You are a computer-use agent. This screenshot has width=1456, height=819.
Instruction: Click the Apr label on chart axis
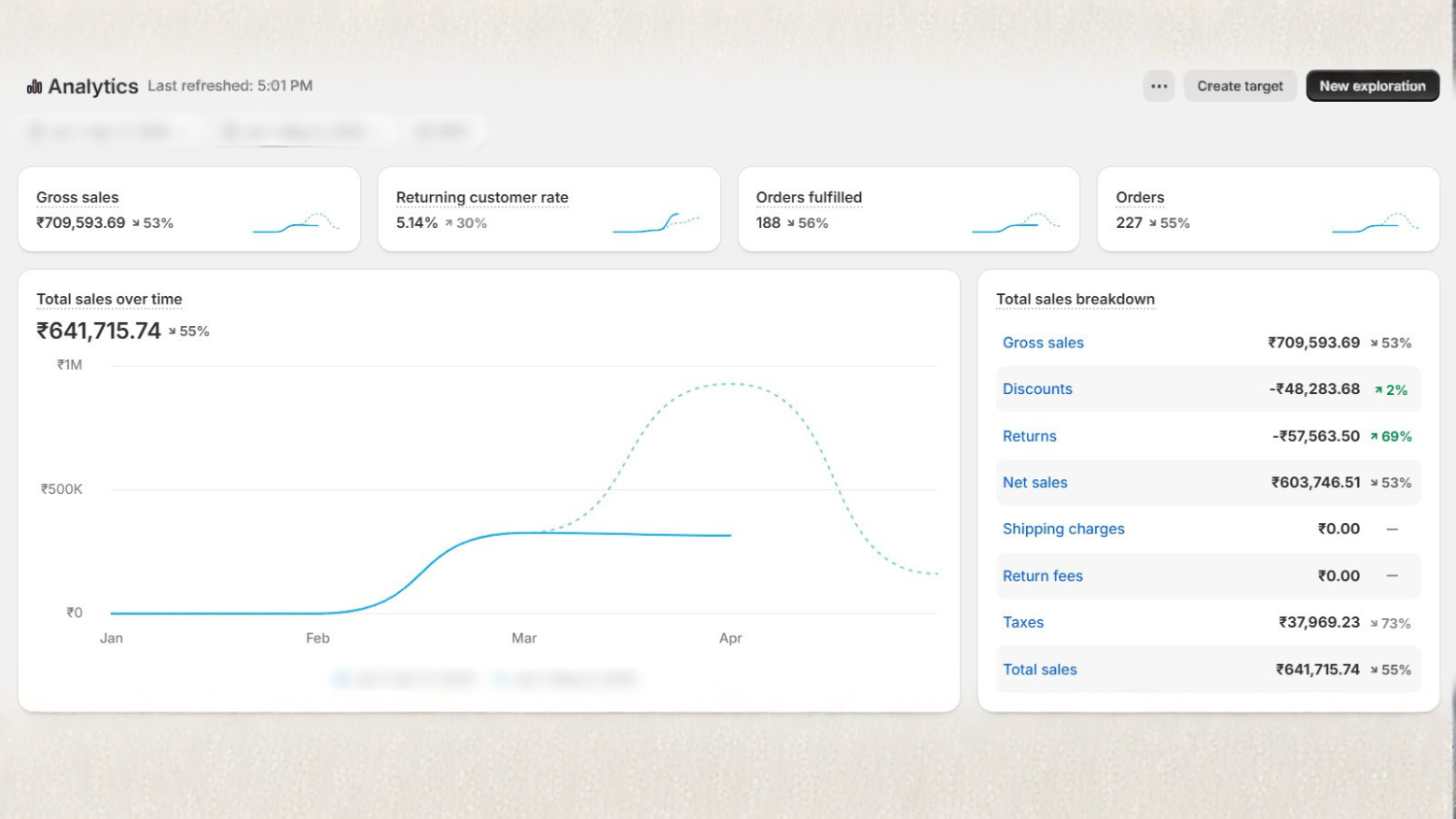pyautogui.click(x=730, y=638)
